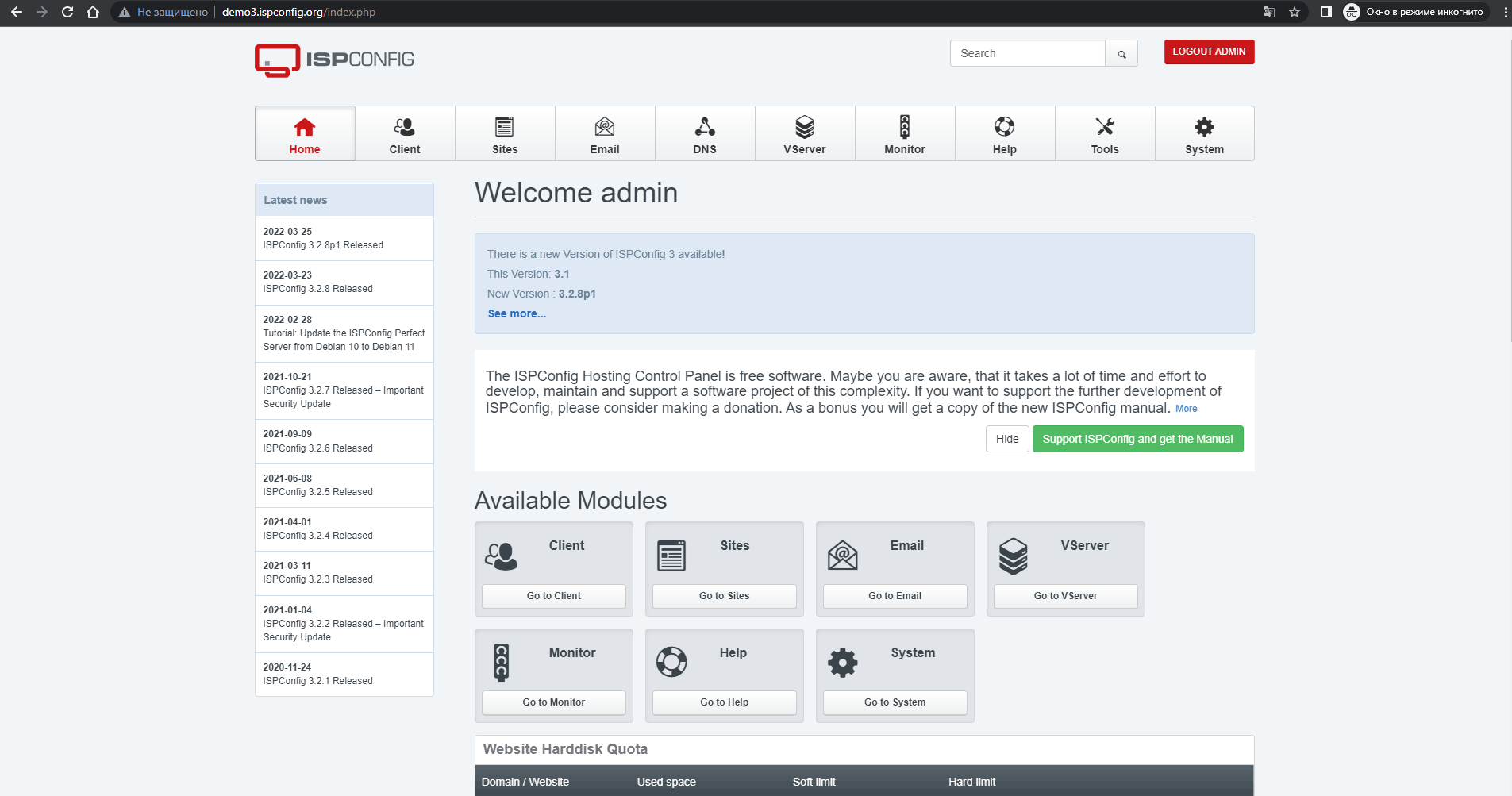Go back with browser back arrow

tap(17, 12)
